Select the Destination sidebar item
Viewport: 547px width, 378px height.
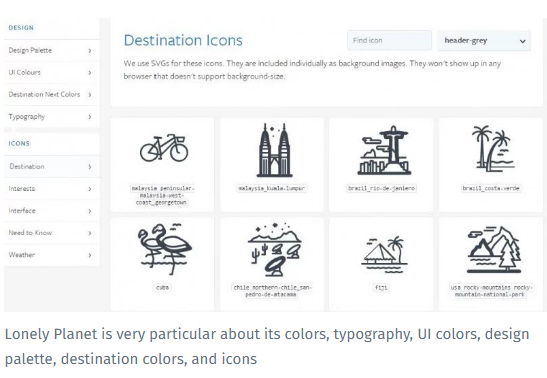[52, 167]
